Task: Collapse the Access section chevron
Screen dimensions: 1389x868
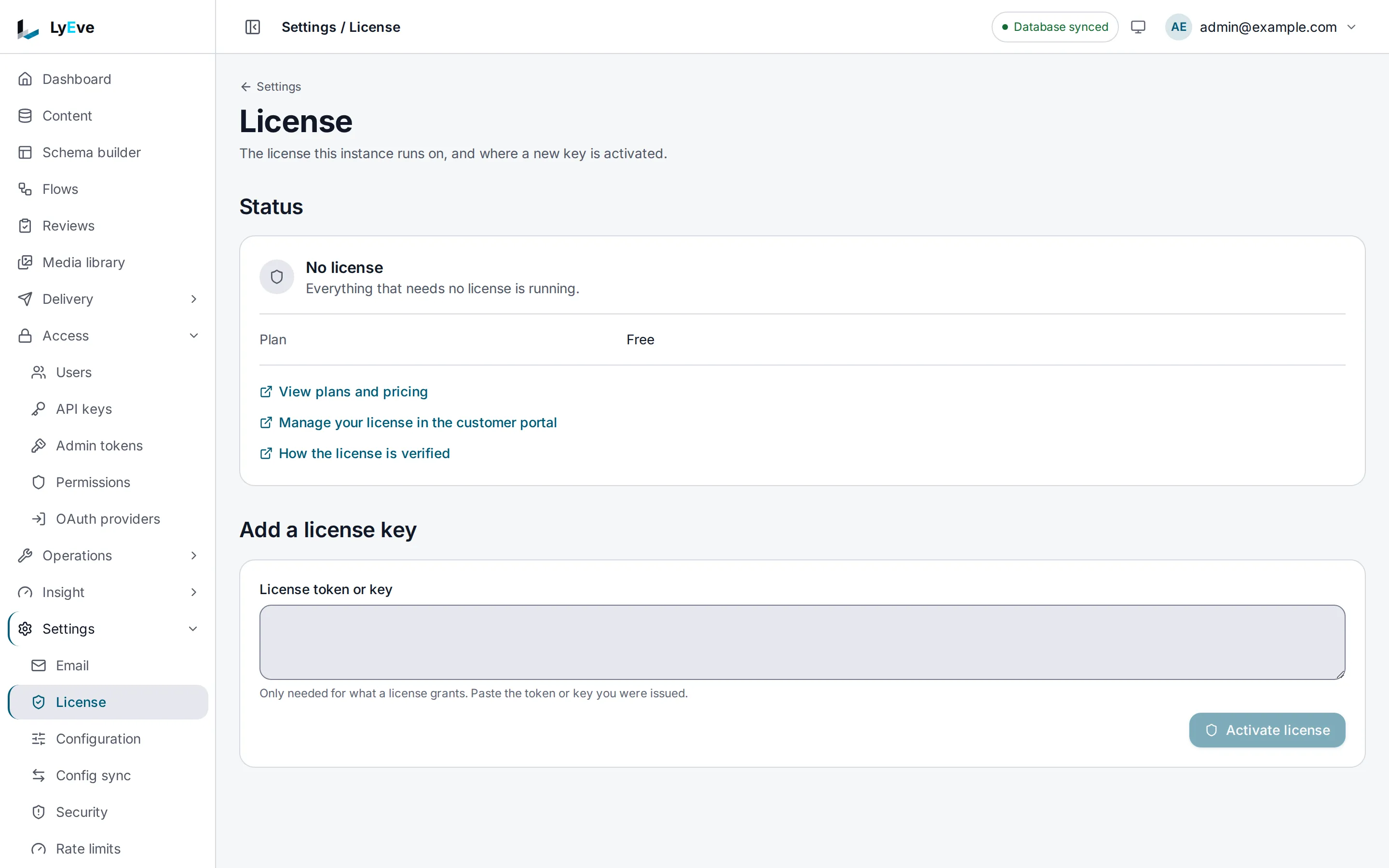Action: [x=193, y=336]
